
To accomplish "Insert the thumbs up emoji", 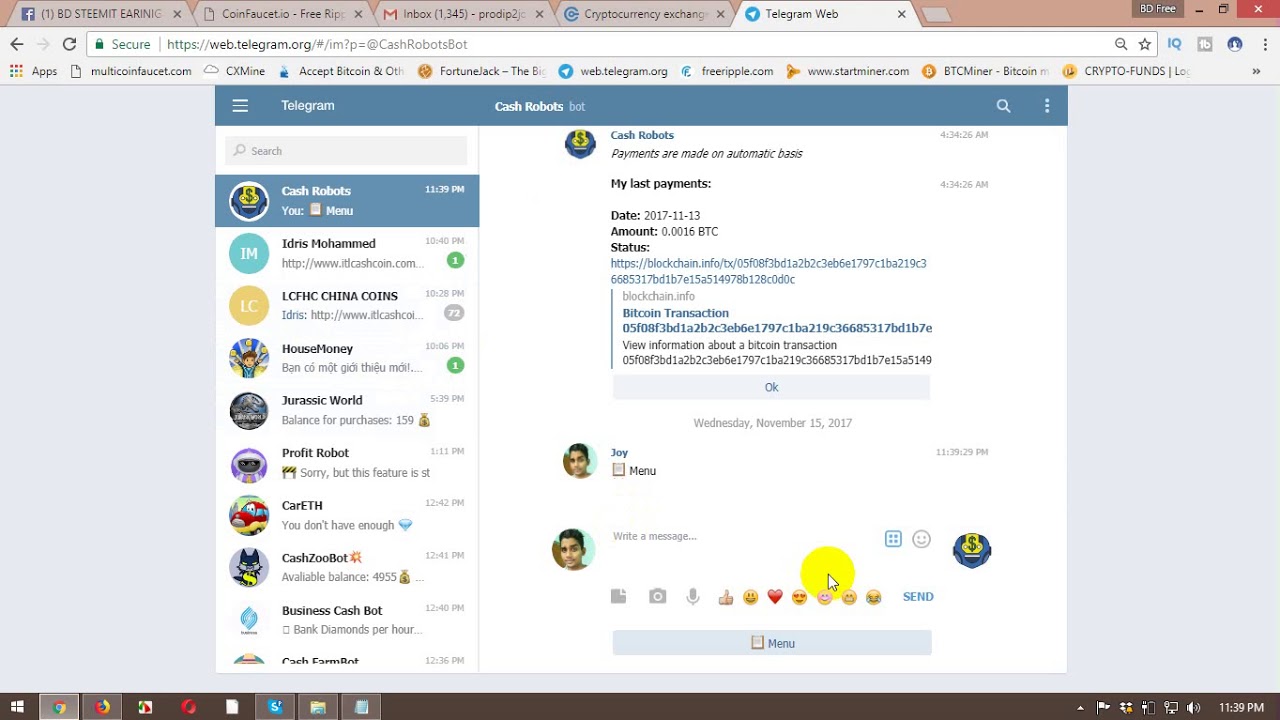I will pos(726,597).
